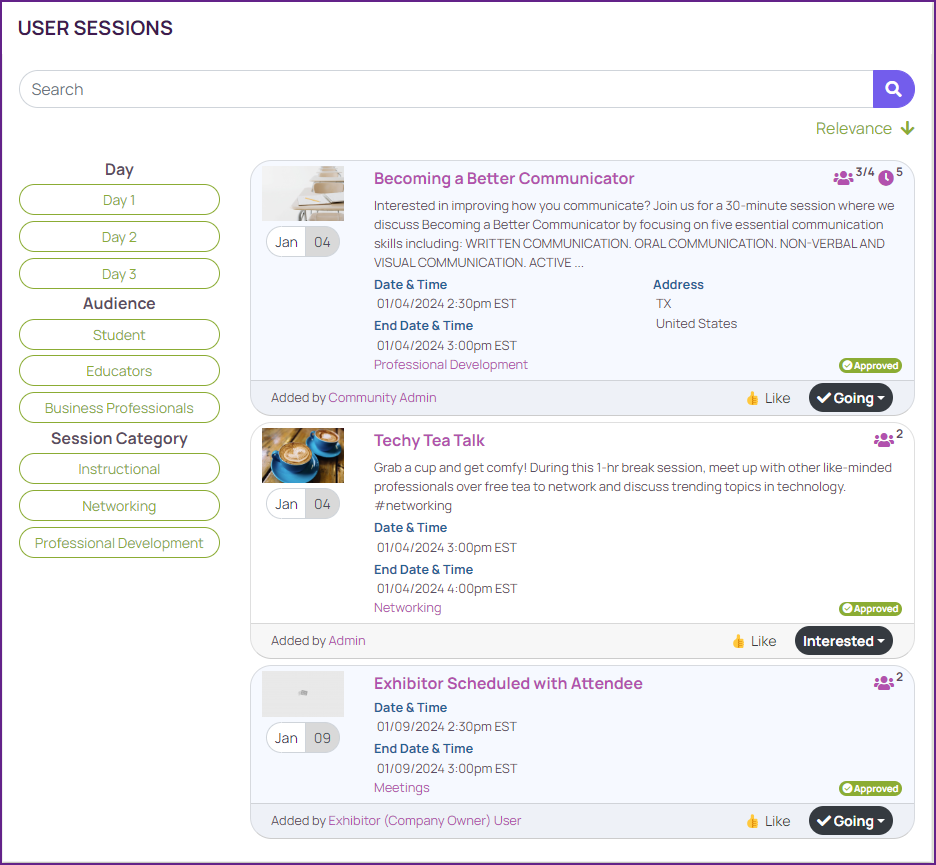Click Approved badge on Techy Tea Talk
Screen dimensions: 936x865
(x=870, y=609)
